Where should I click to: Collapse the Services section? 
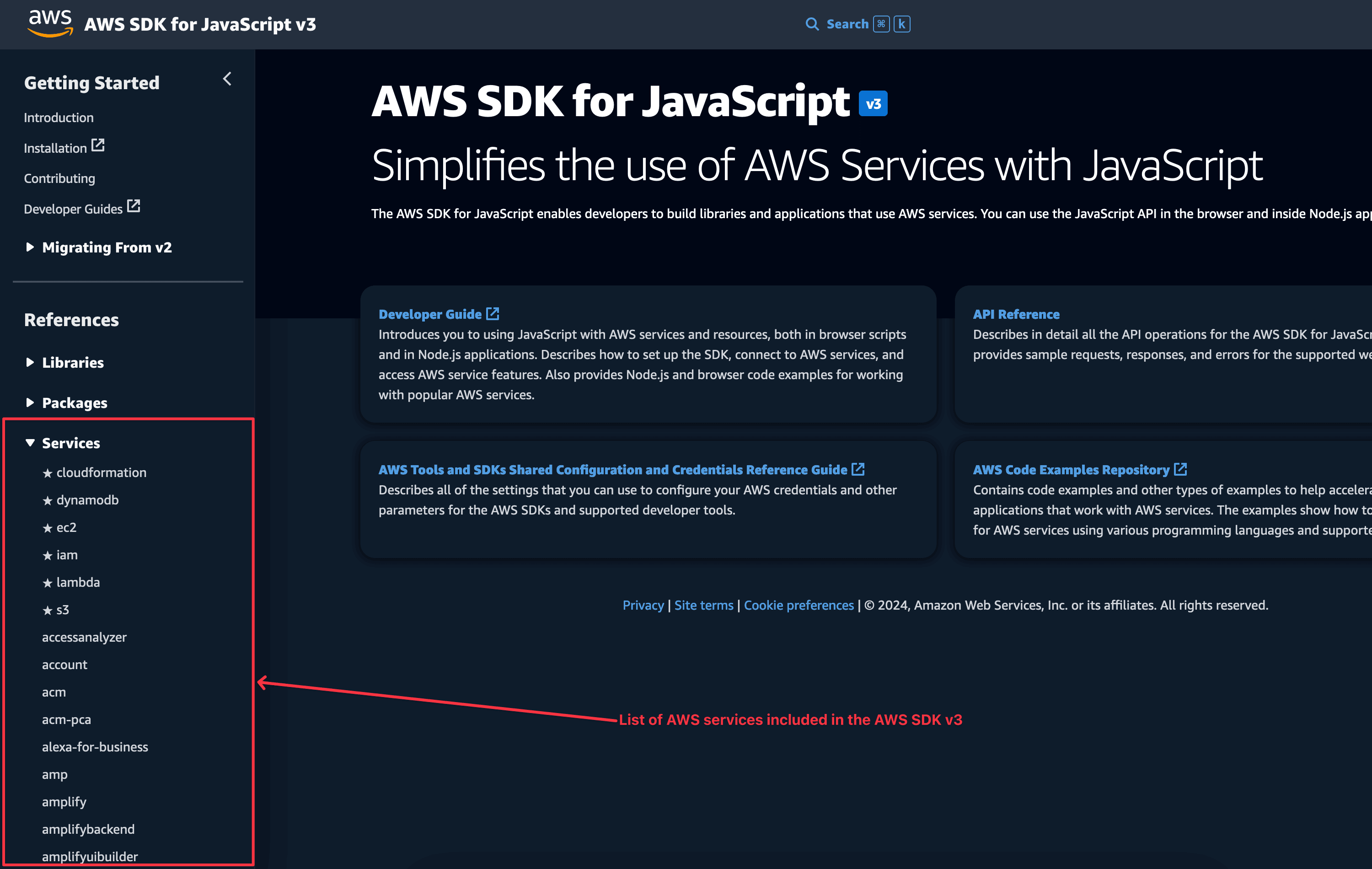[30, 442]
